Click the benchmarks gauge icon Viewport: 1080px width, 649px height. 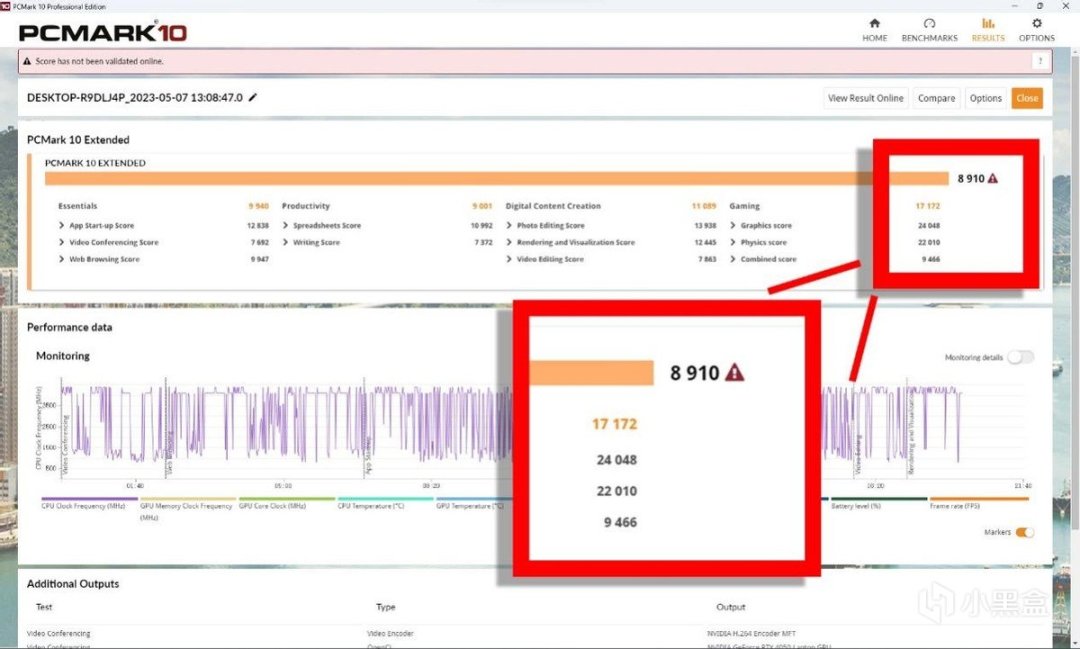point(929,23)
